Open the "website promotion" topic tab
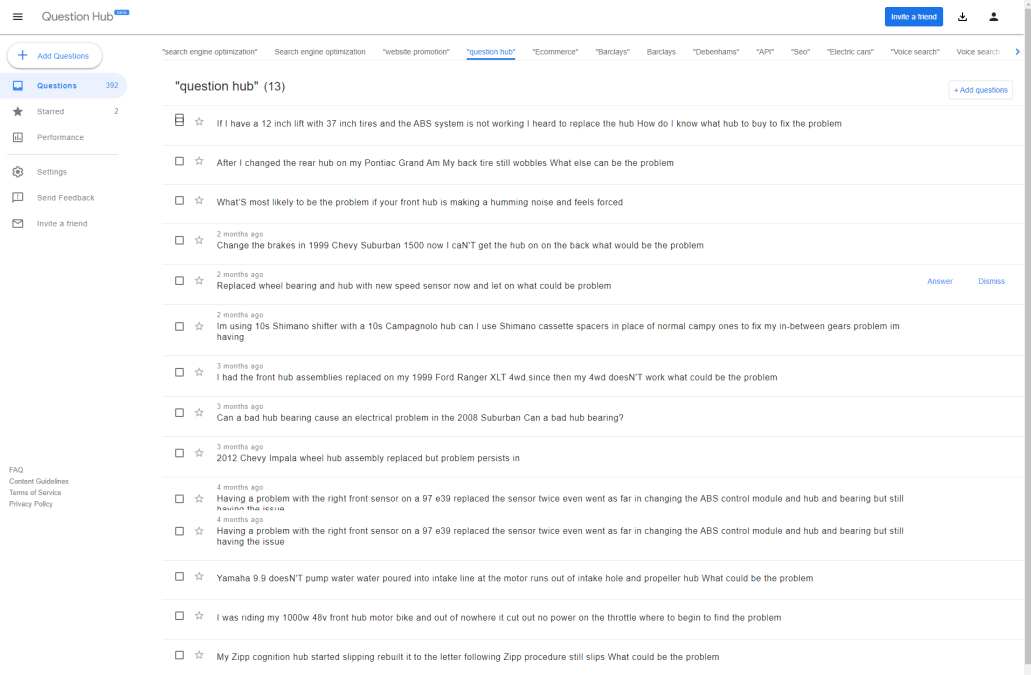This screenshot has height=675, width=1031. (416, 52)
